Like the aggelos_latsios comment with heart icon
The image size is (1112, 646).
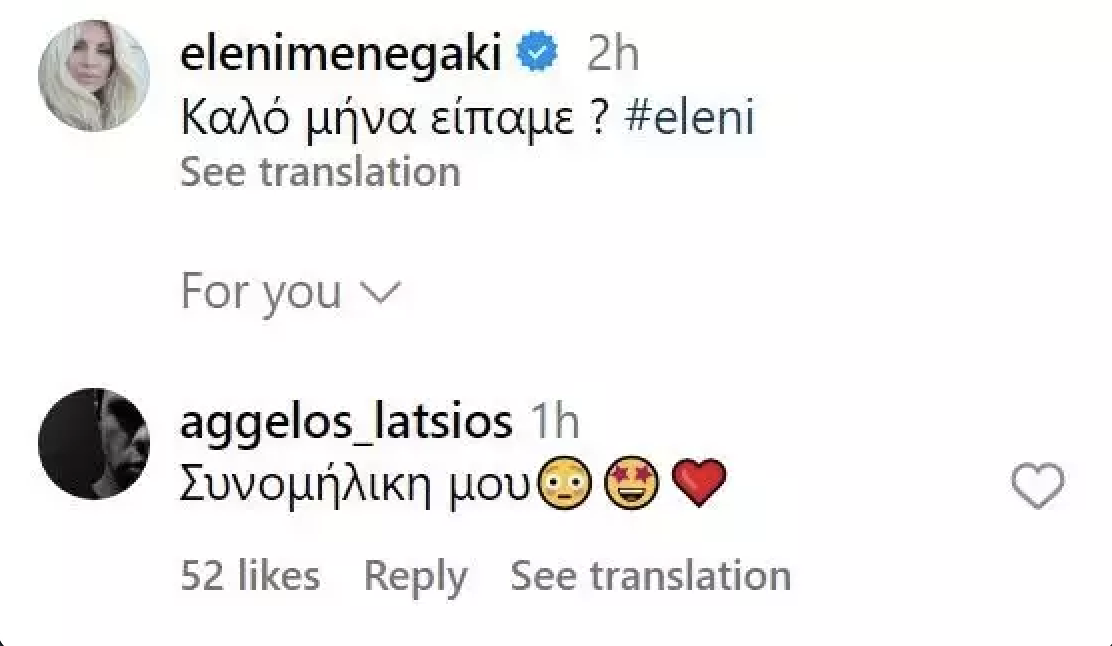pos(1037,487)
